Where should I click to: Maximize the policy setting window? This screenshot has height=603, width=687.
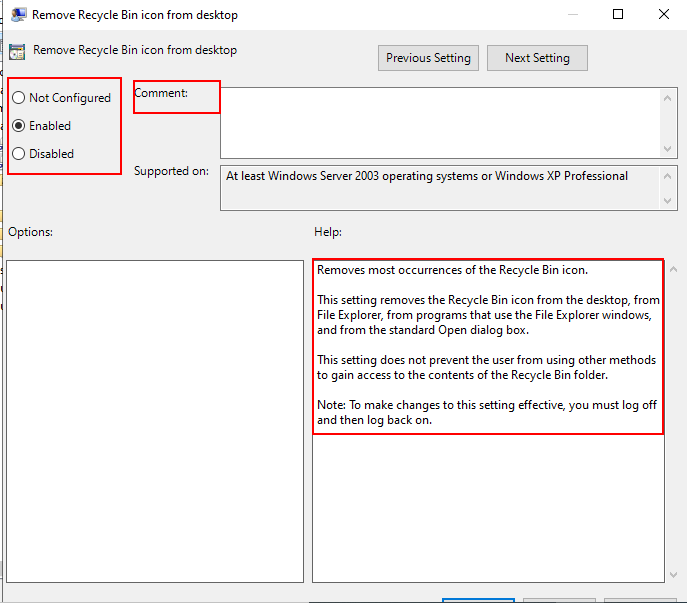(618, 14)
